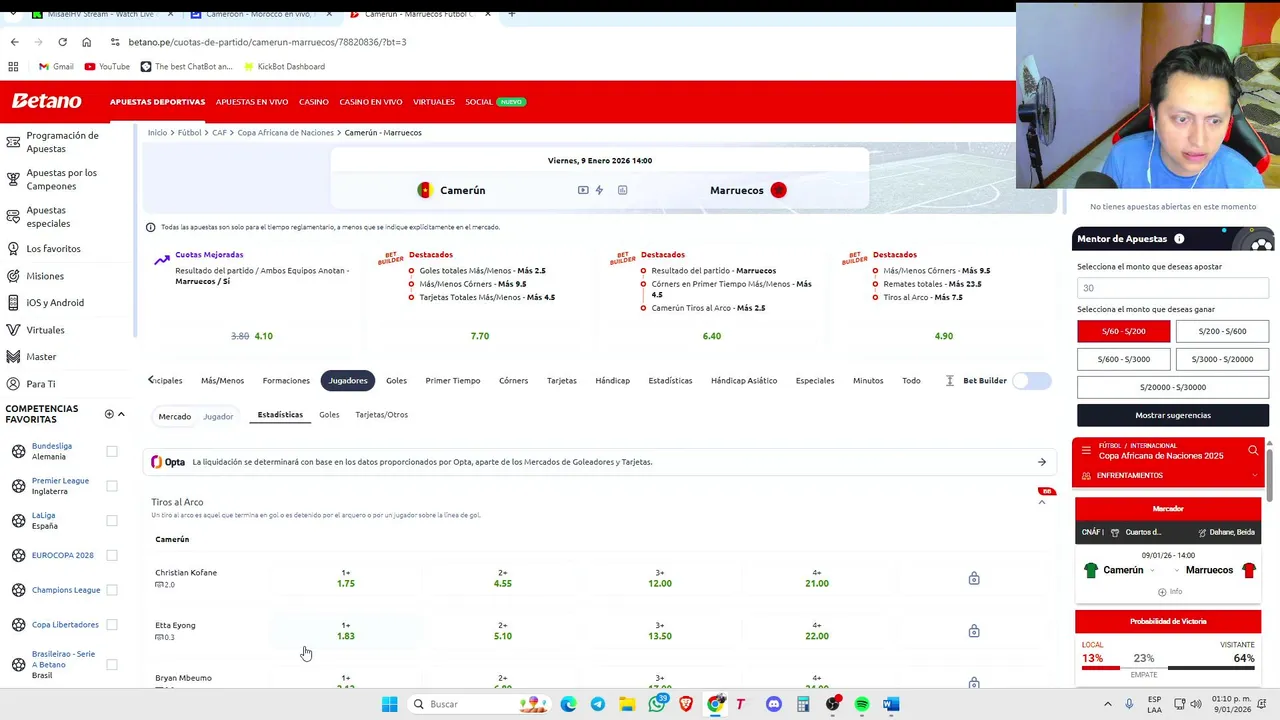The image size is (1280, 720).
Task: Toggle the Bet Builder switch
Action: click(1032, 381)
